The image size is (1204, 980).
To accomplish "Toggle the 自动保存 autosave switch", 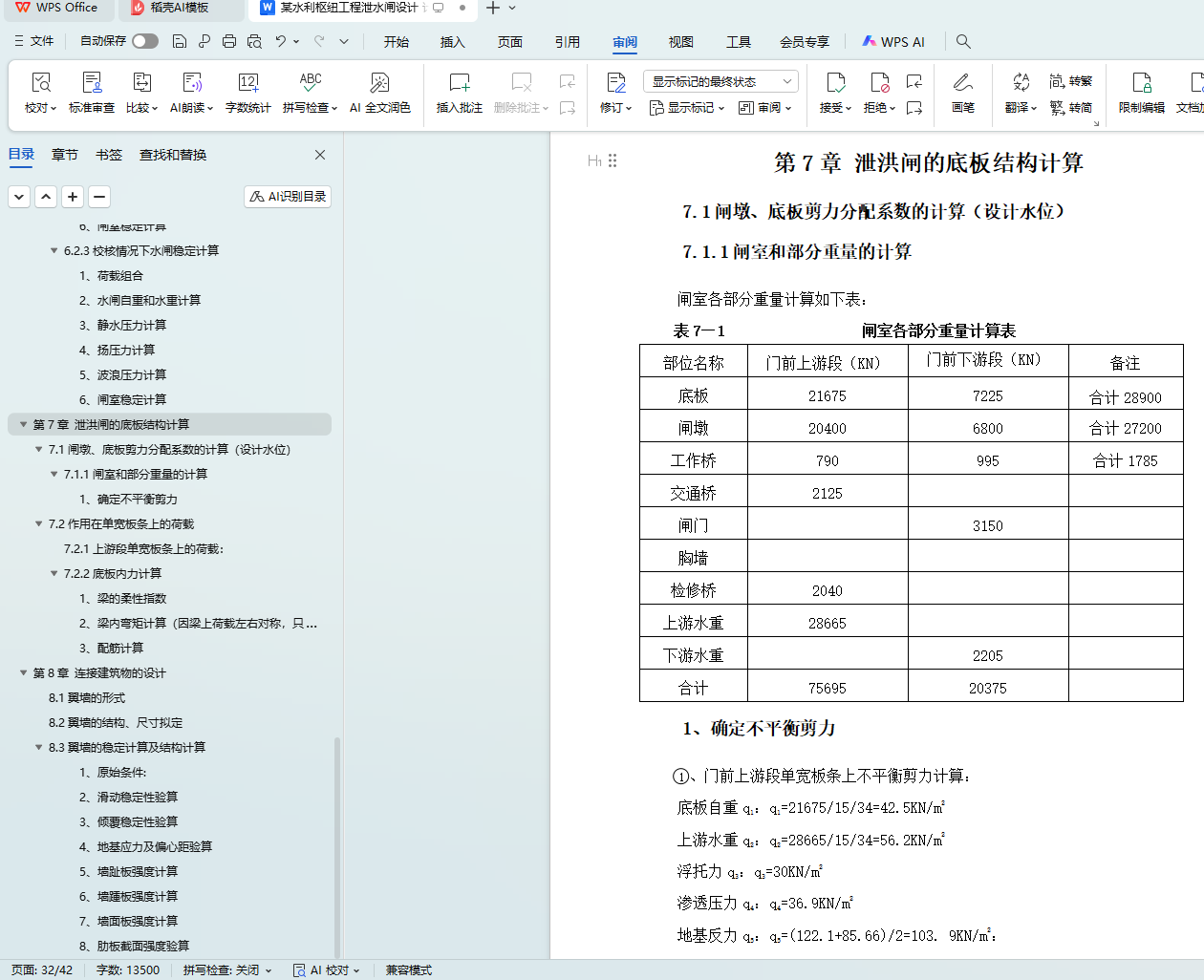I will pyautogui.click(x=145, y=41).
